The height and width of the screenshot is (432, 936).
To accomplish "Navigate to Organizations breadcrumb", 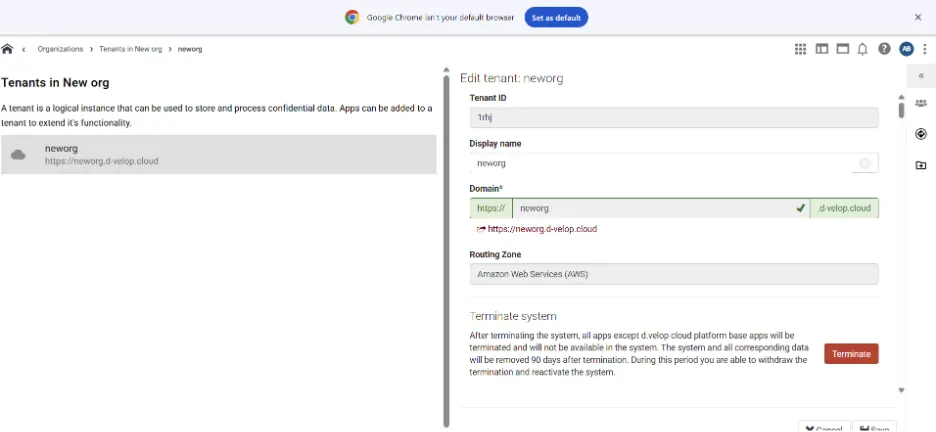I will tap(60, 50).
